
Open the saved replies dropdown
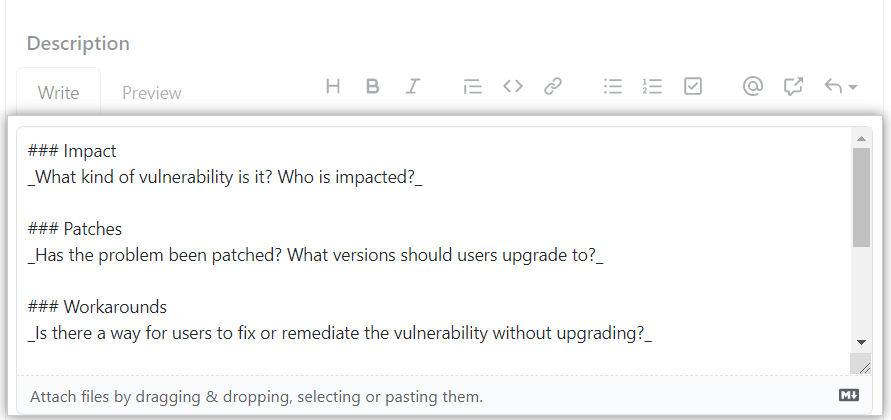(840, 87)
